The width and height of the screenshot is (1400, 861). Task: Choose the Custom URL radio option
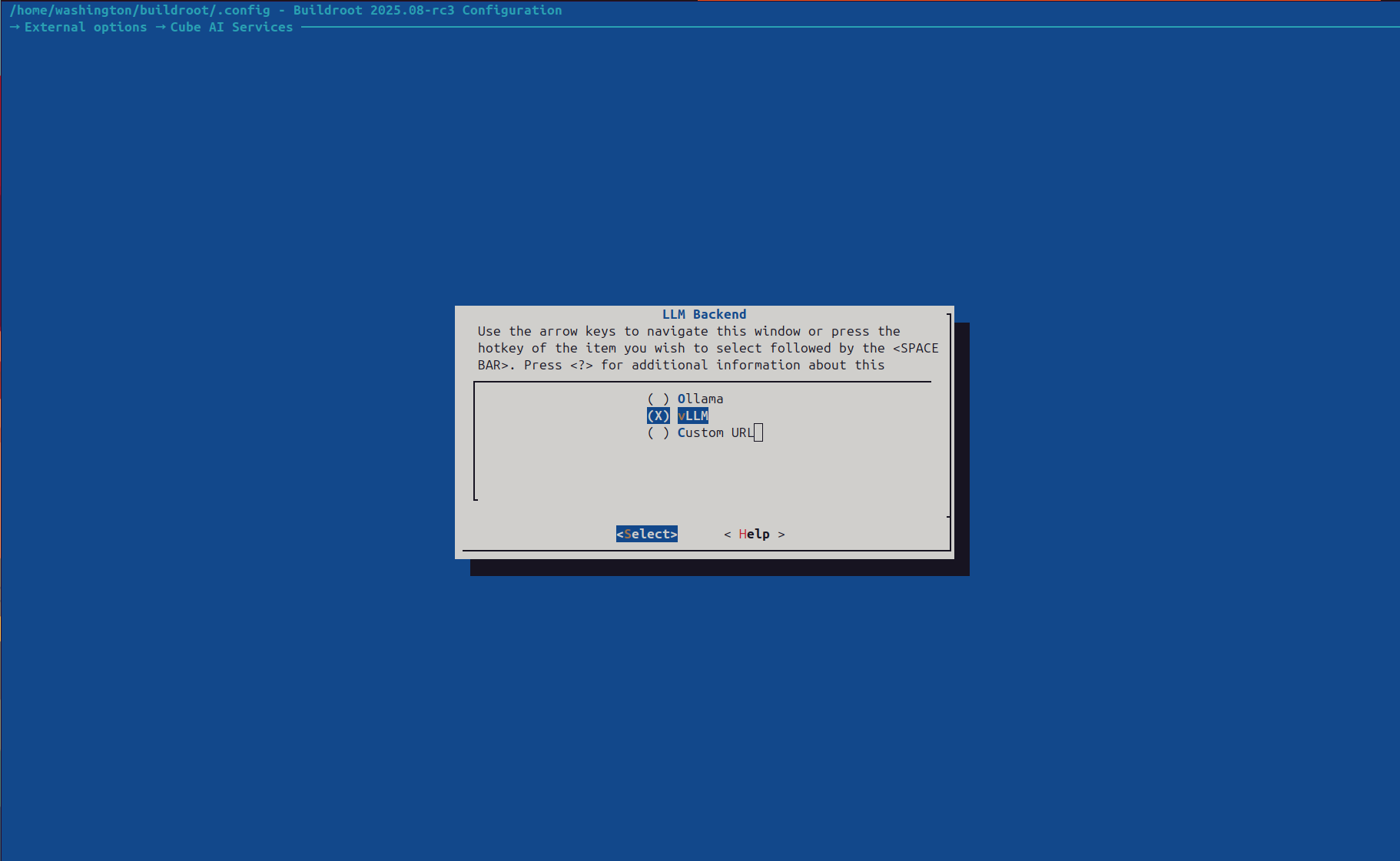(x=658, y=432)
